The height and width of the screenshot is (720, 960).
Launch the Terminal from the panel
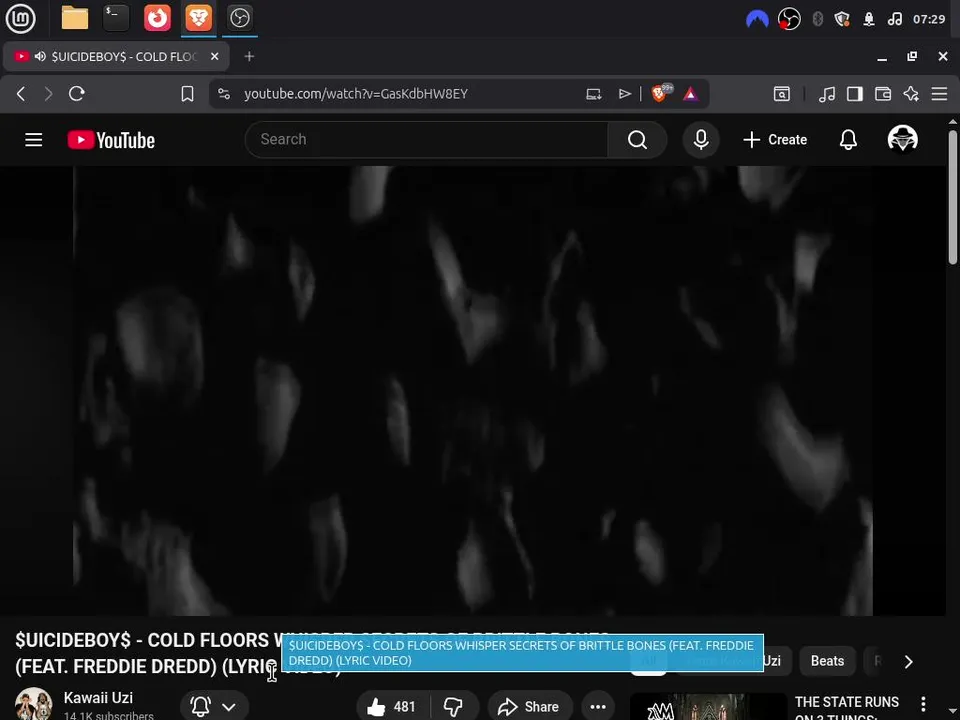click(x=116, y=18)
